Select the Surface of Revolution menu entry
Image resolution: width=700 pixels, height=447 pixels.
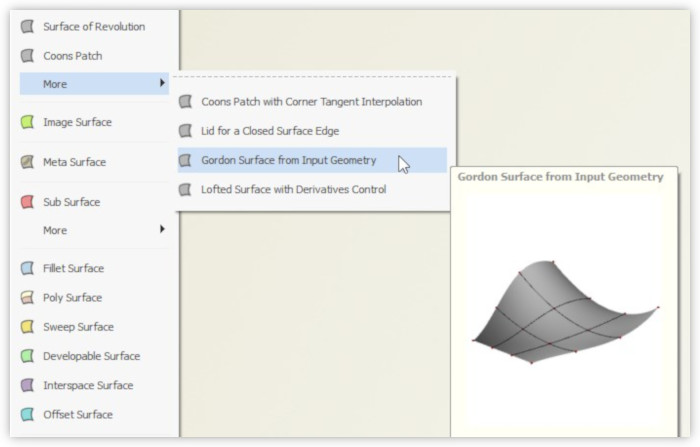[94, 26]
